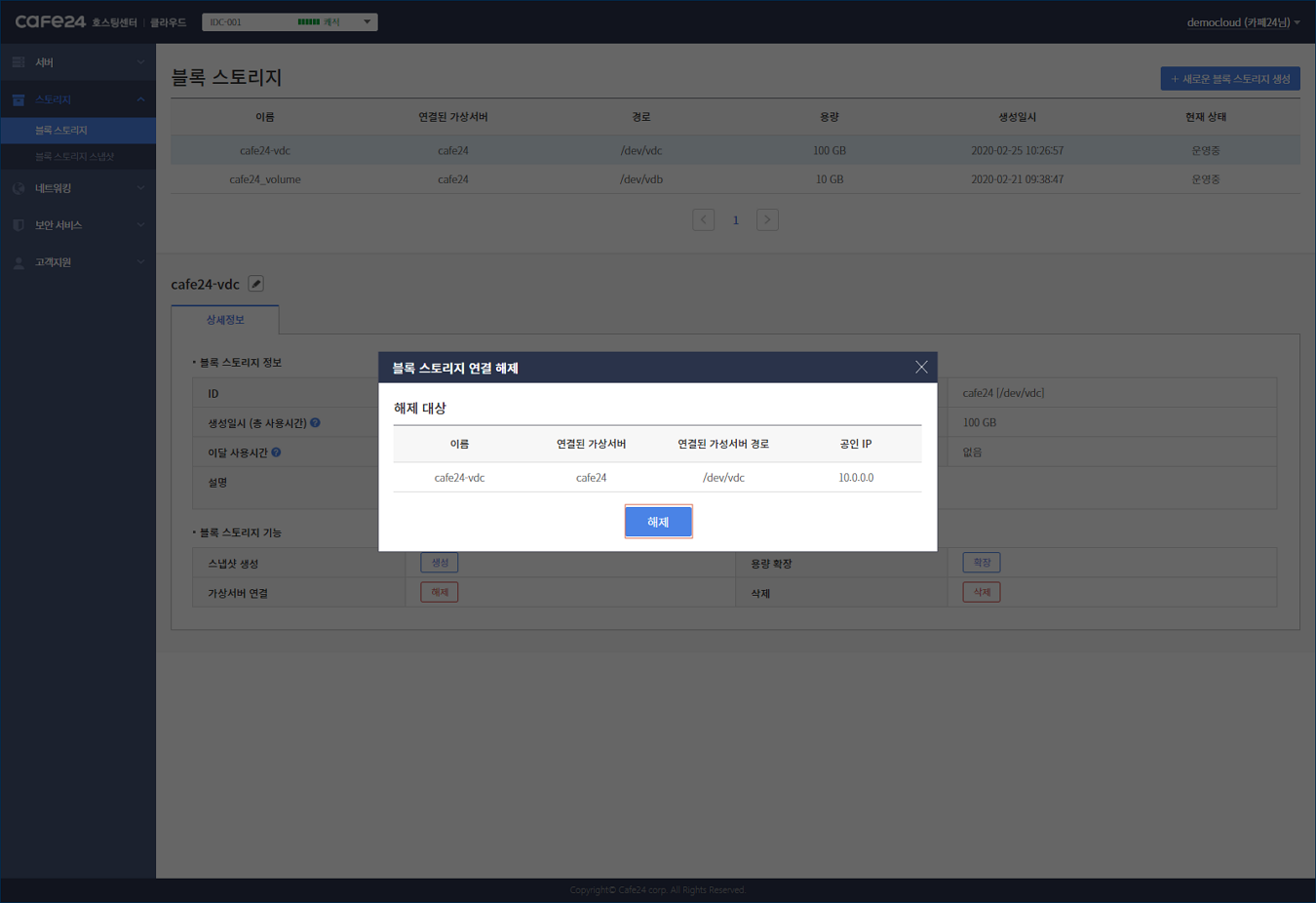Click the red 삭제 delete button

pyautogui.click(x=981, y=592)
